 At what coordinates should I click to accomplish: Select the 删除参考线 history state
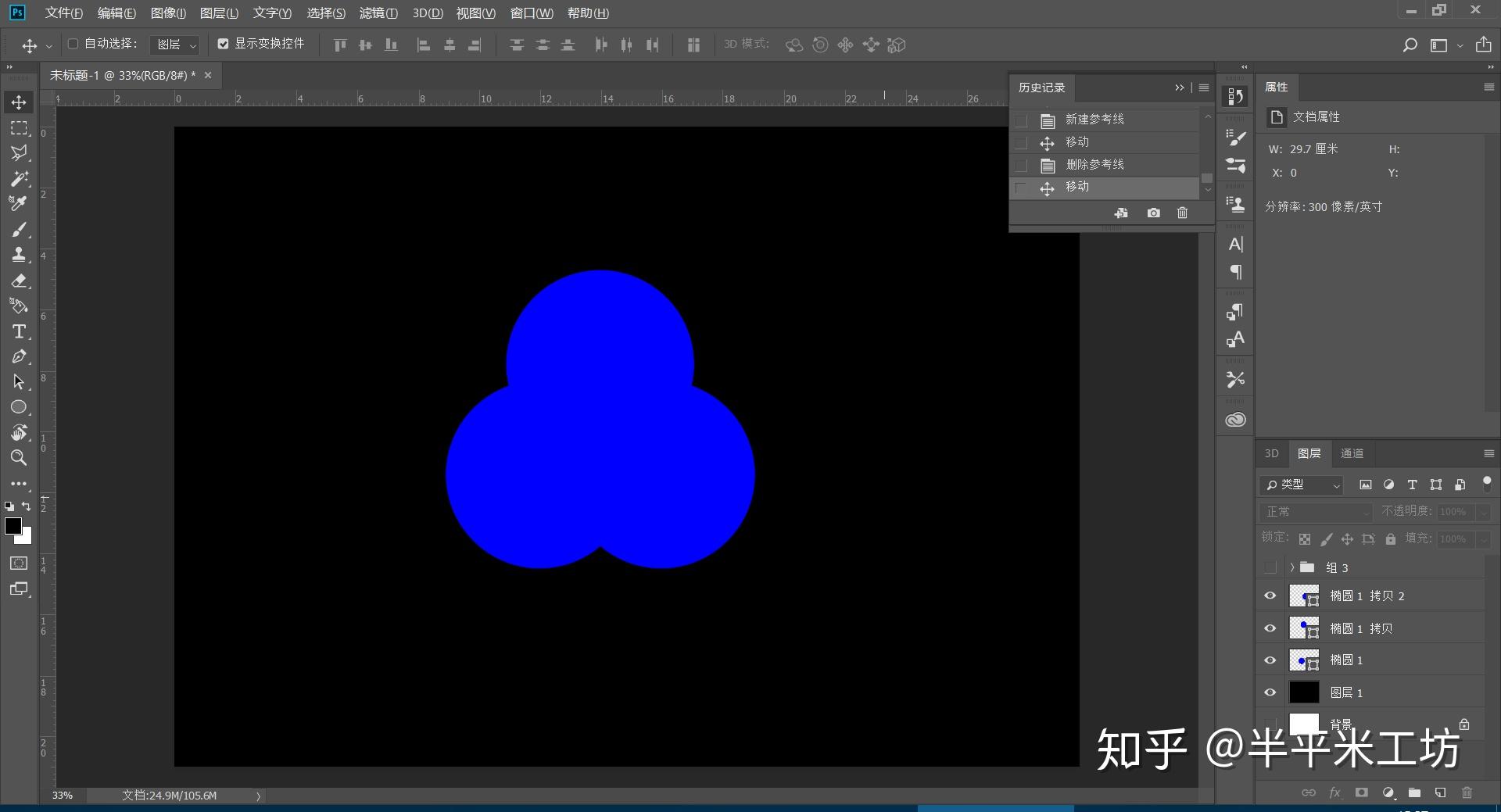coord(1105,165)
